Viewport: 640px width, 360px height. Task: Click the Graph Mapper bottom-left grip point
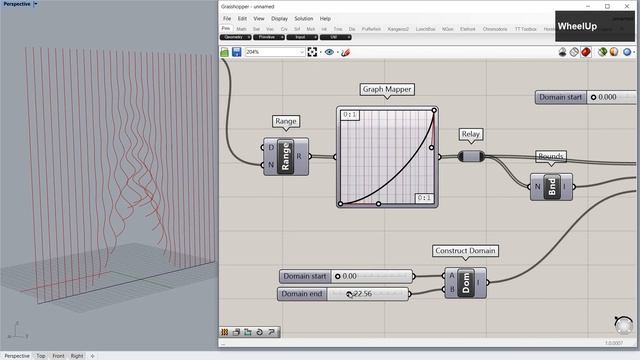pos(340,204)
